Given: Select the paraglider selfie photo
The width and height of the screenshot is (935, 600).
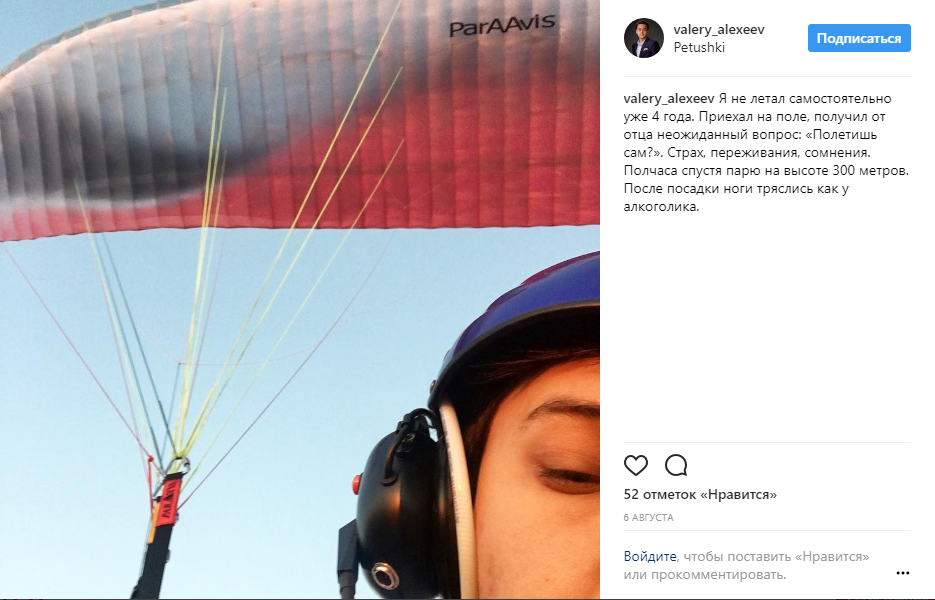Looking at the screenshot, I should [x=300, y=299].
